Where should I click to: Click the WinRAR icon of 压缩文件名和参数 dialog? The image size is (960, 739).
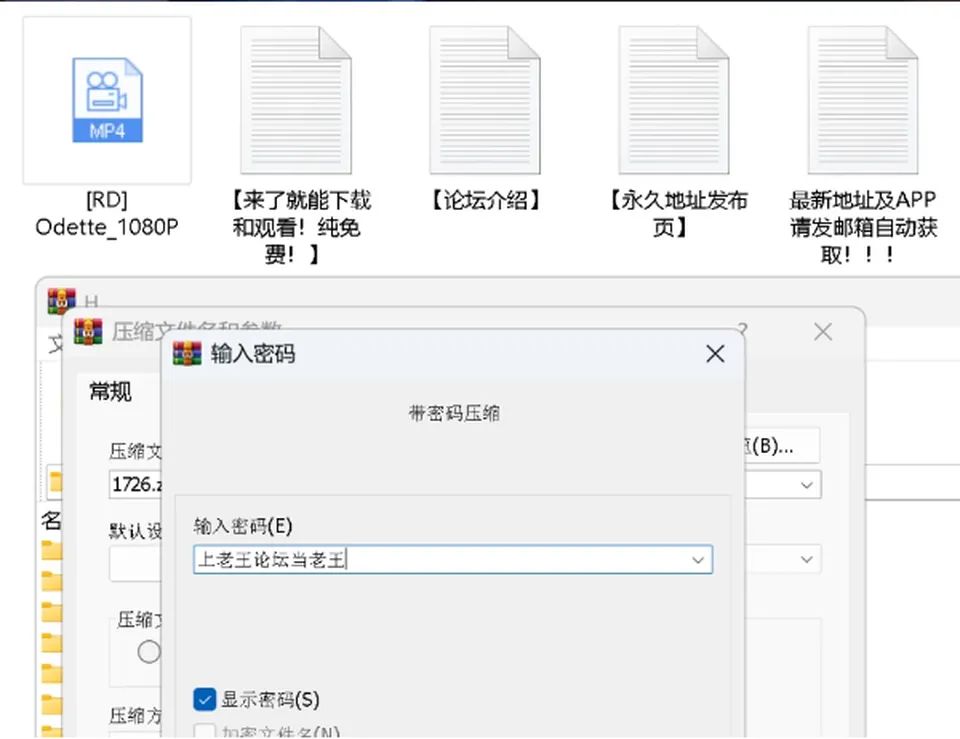pyautogui.click(x=88, y=332)
